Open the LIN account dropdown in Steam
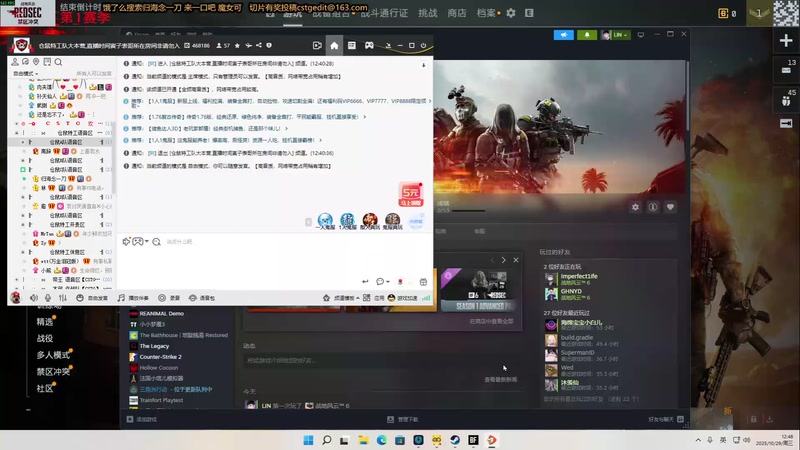800x450 pixels. click(615, 35)
